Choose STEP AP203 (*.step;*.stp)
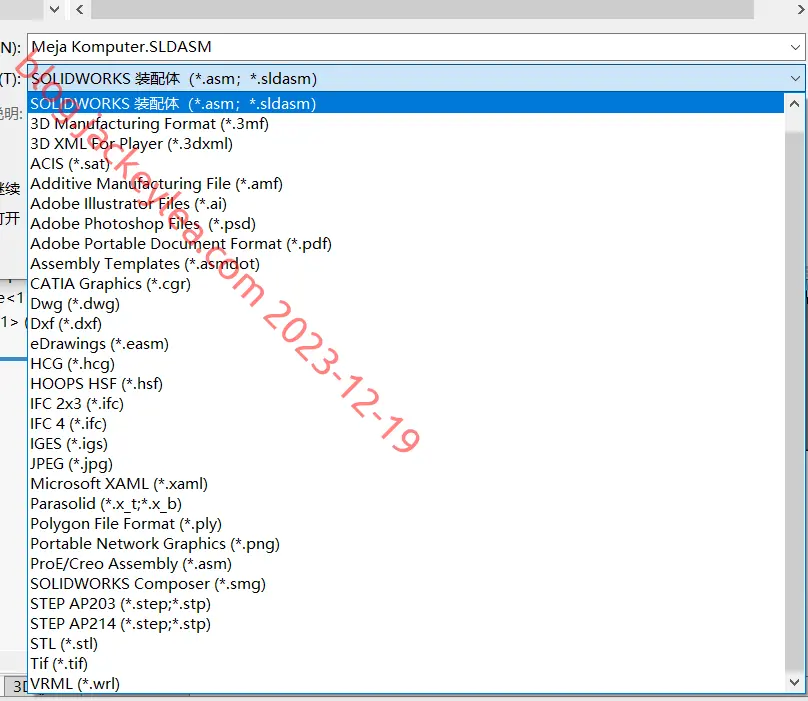 [x=406, y=604]
